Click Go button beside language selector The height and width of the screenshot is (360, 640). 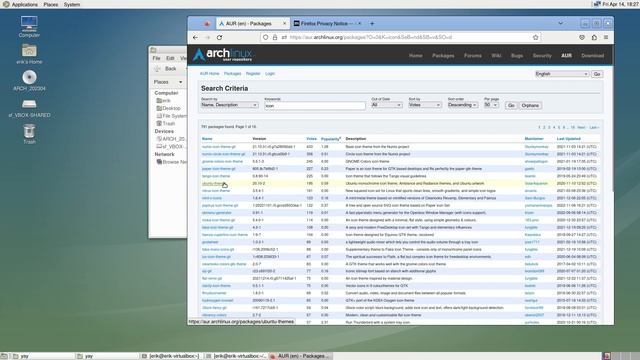click(597, 74)
